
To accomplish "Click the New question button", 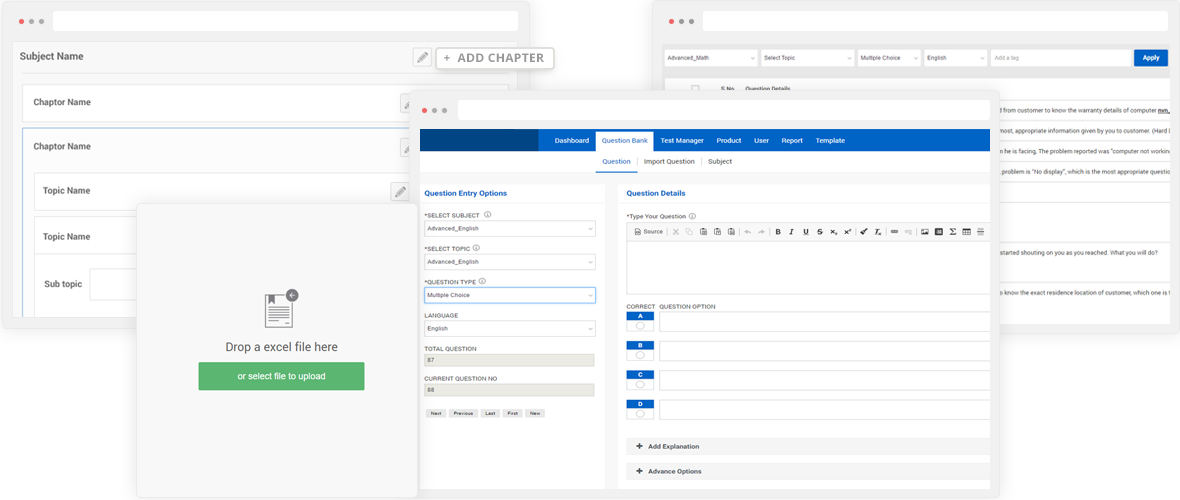I will [534, 413].
